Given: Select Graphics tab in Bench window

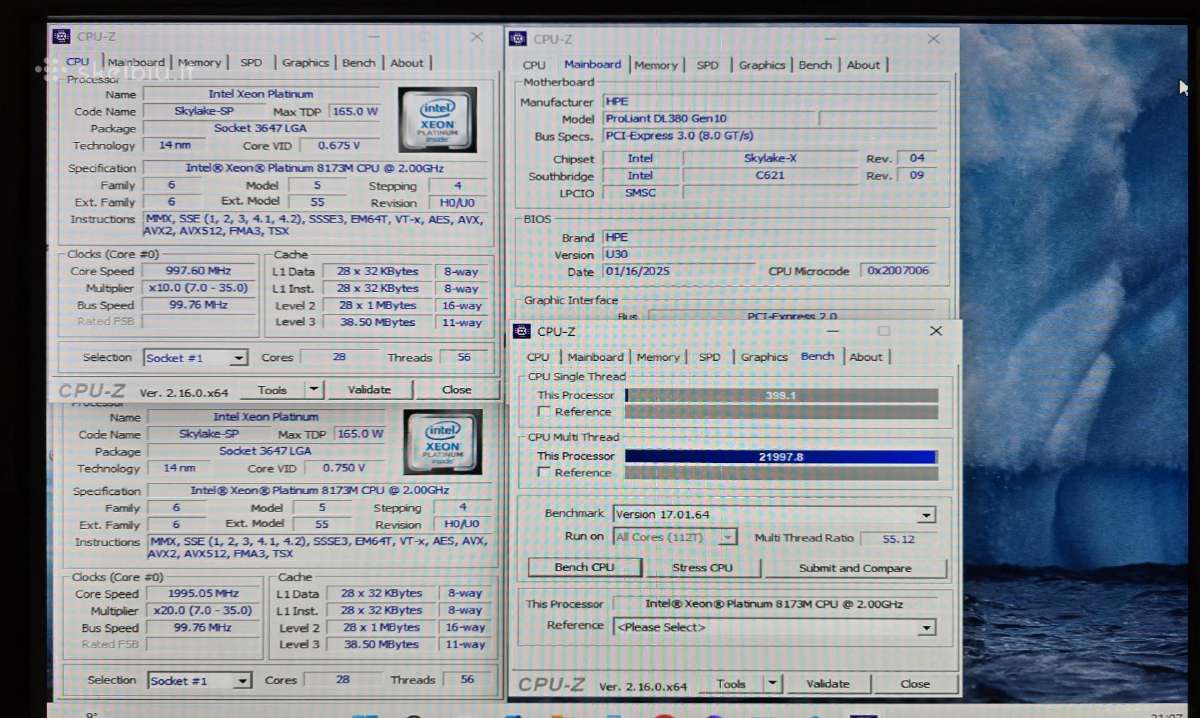Looking at the screenshot, I should pos(765,357).
